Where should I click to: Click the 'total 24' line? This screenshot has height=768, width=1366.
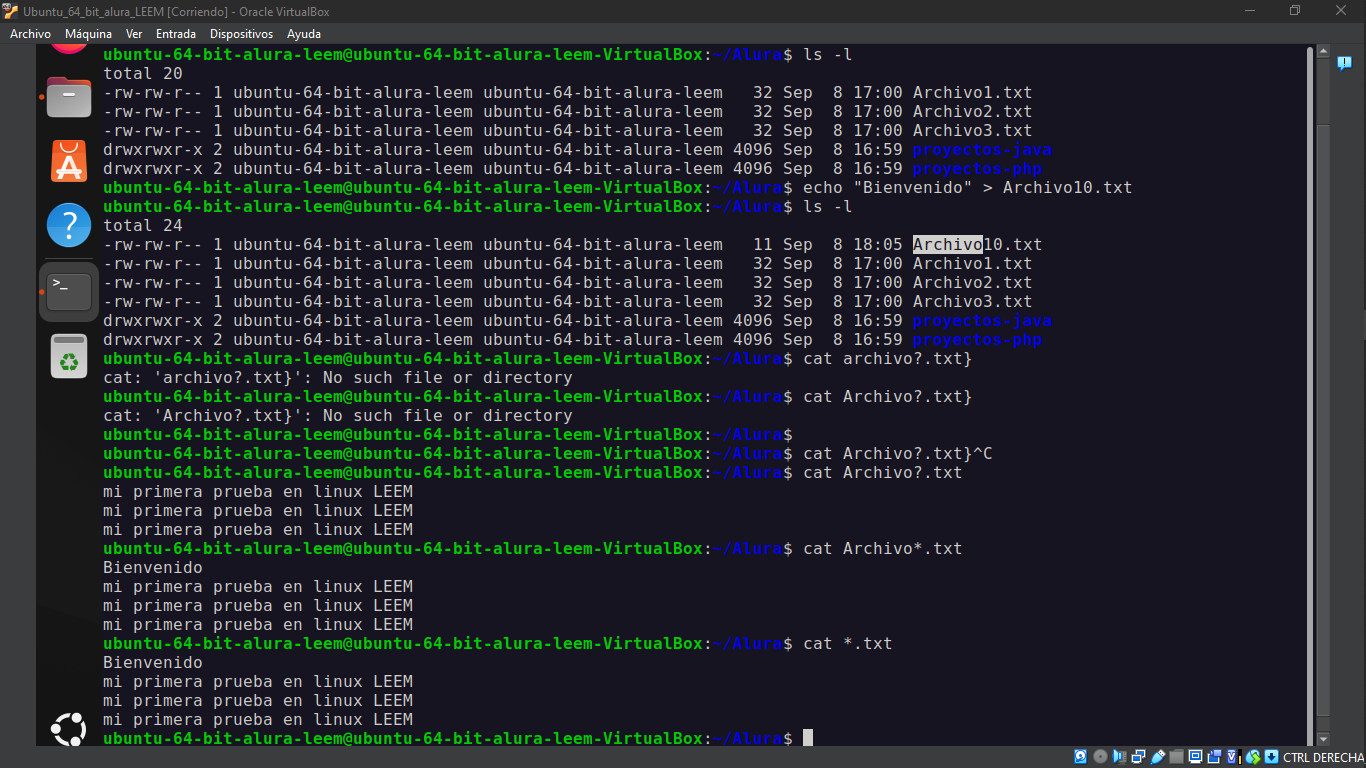click(x=143, y=225)
